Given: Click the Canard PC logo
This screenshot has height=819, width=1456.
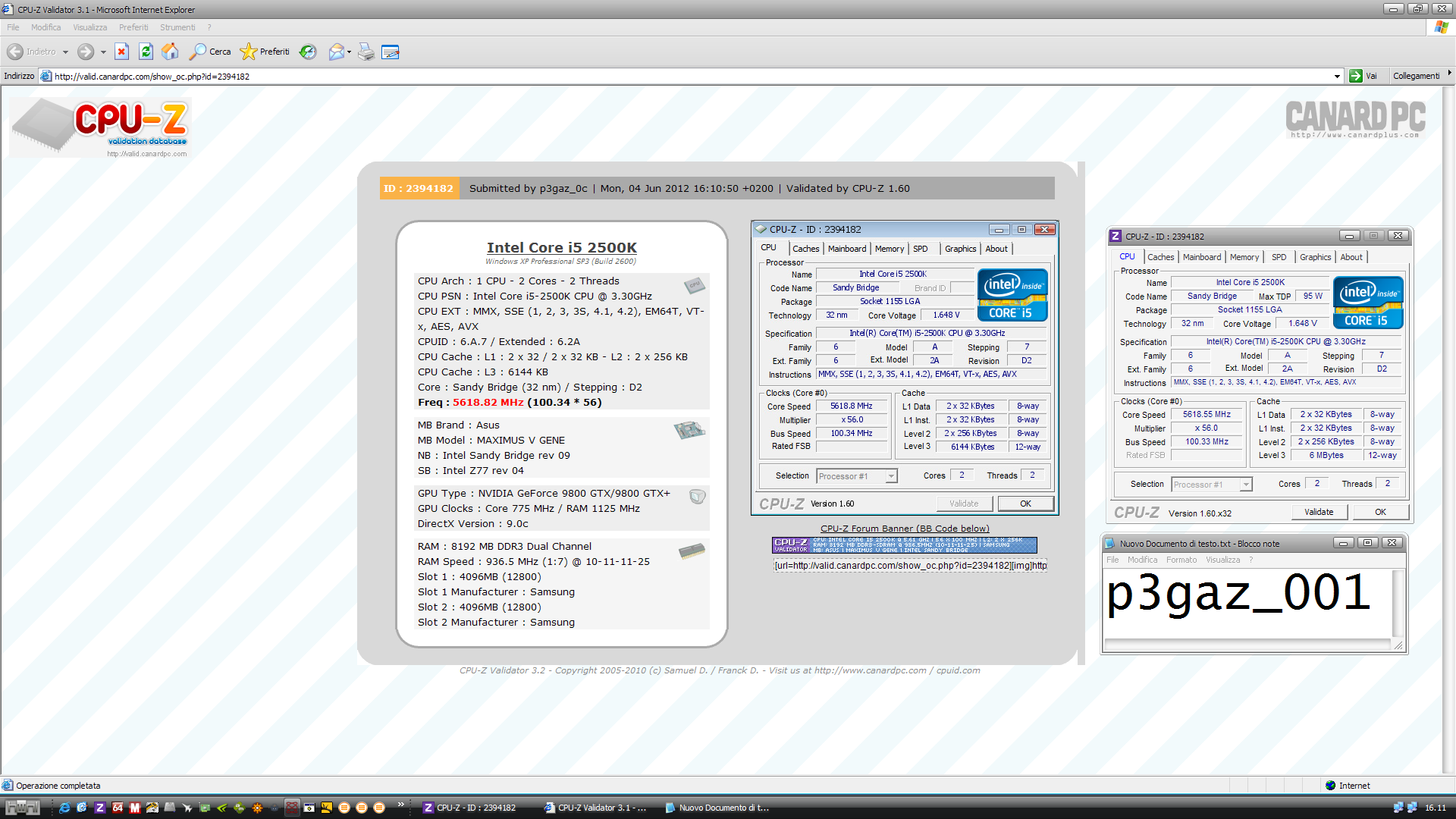Looking at the screenshot, I should (x=1355, y=120).
